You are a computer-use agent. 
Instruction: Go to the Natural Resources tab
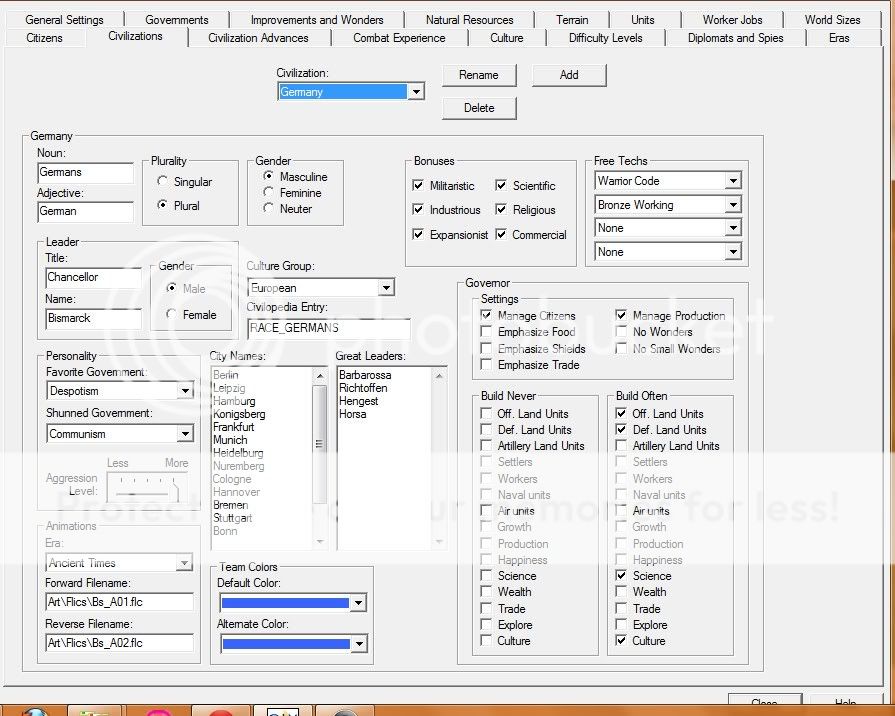(469, 19)
